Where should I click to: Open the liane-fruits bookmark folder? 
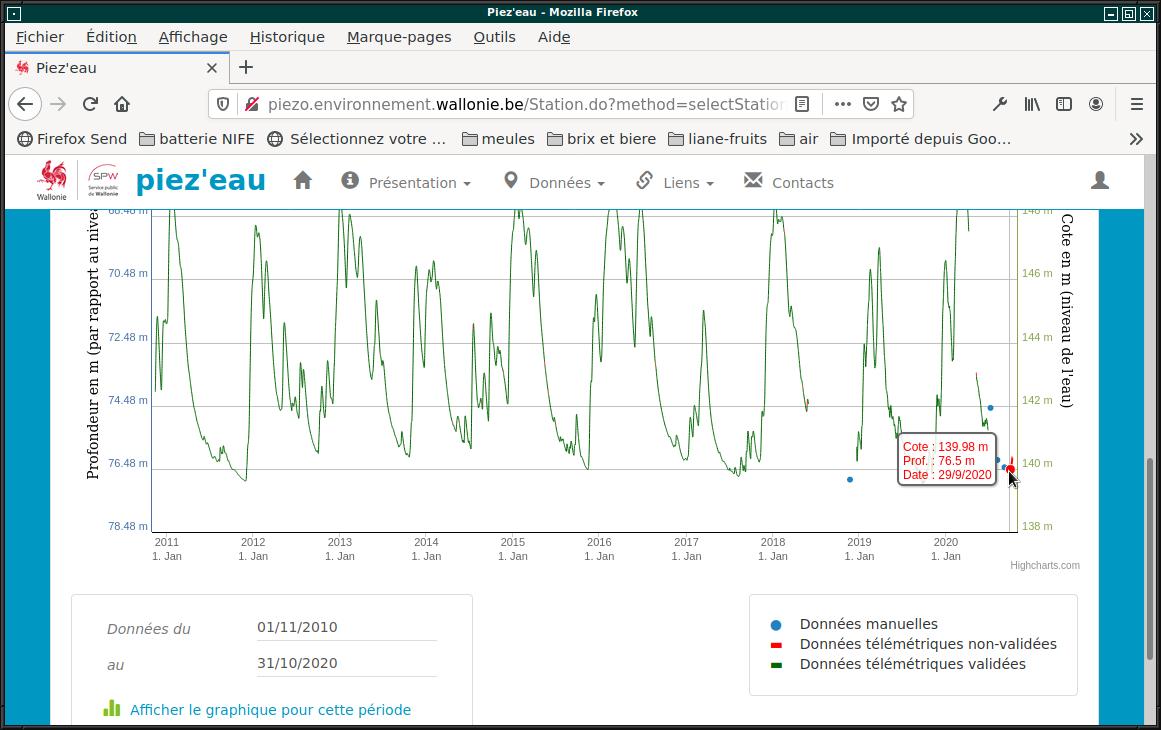coord(717,139)
